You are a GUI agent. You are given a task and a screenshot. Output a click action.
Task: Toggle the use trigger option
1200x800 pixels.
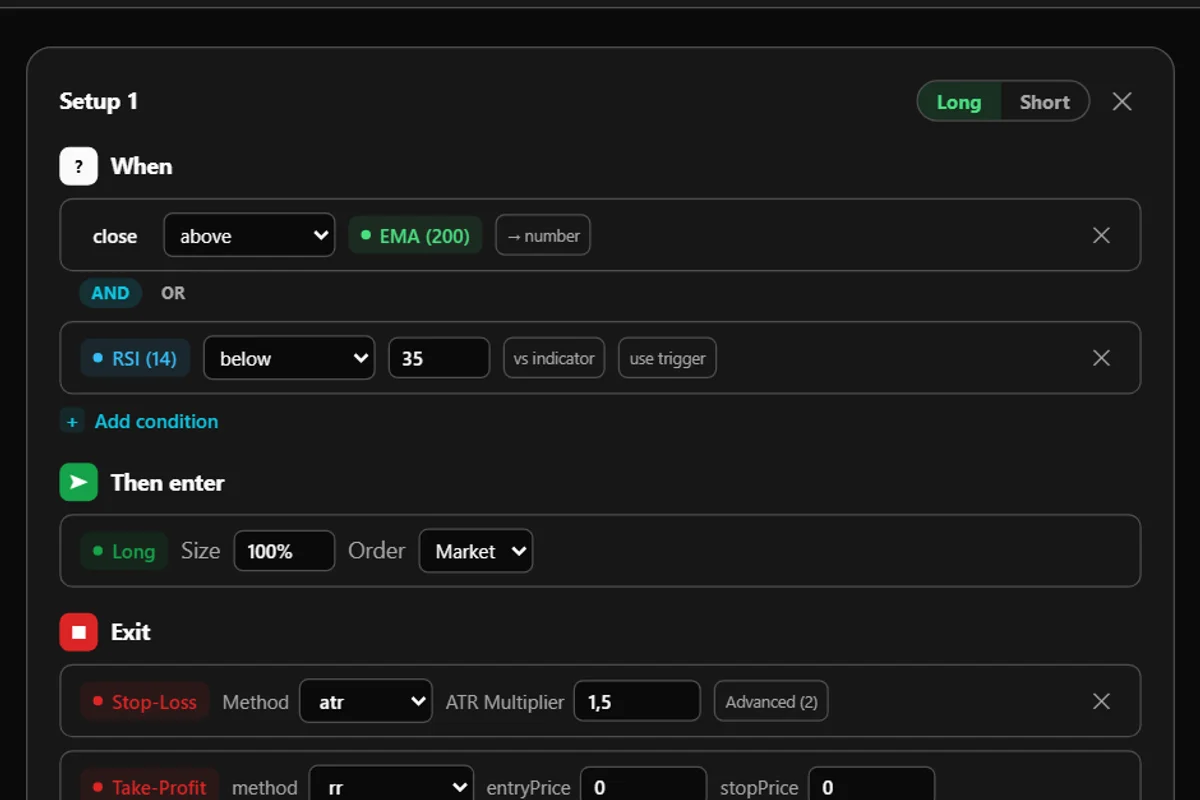click(x=667, y=358)
